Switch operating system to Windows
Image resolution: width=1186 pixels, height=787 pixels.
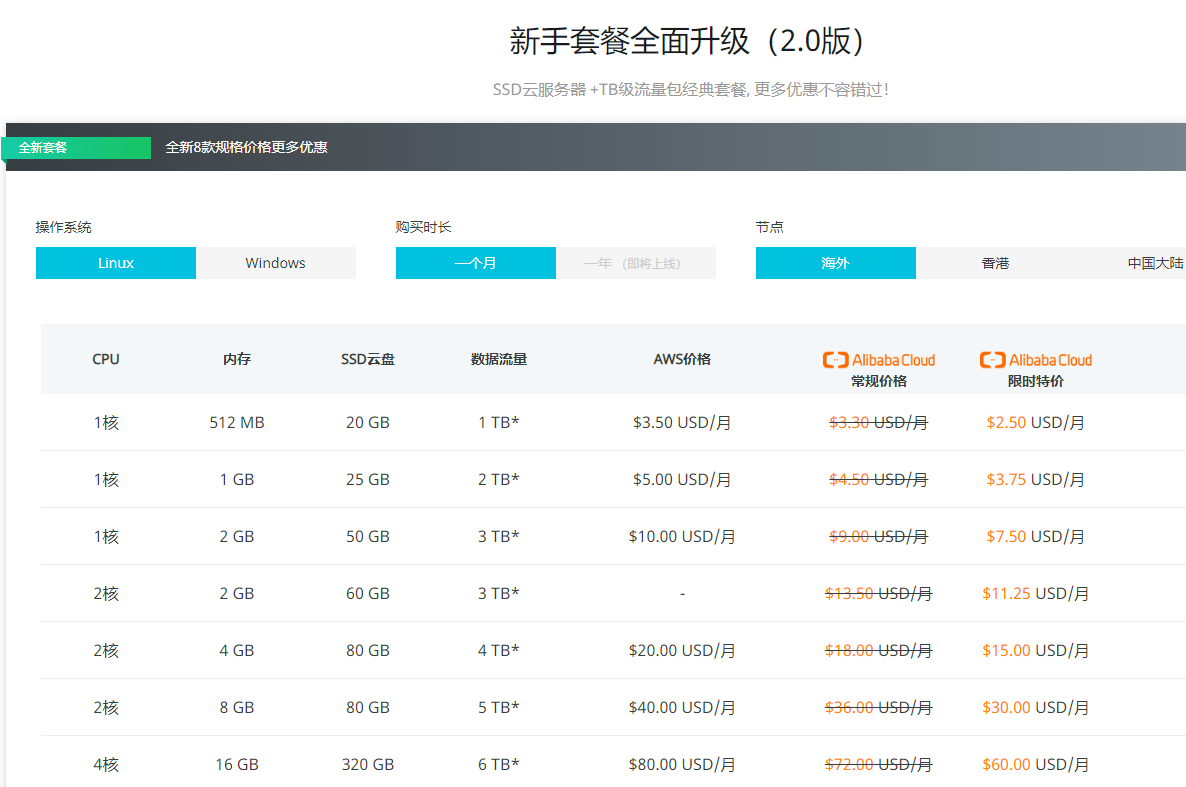276,263
